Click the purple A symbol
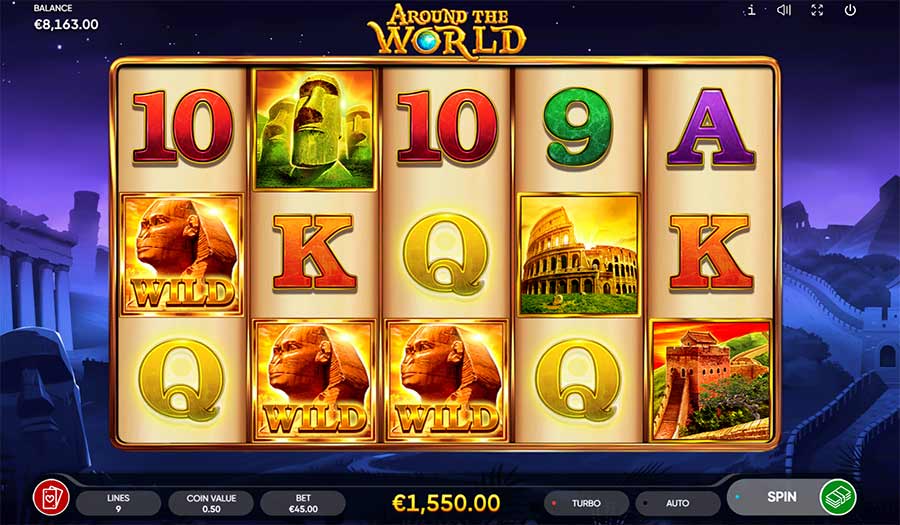This screenshot has height=525, width=900. (711, 128)
